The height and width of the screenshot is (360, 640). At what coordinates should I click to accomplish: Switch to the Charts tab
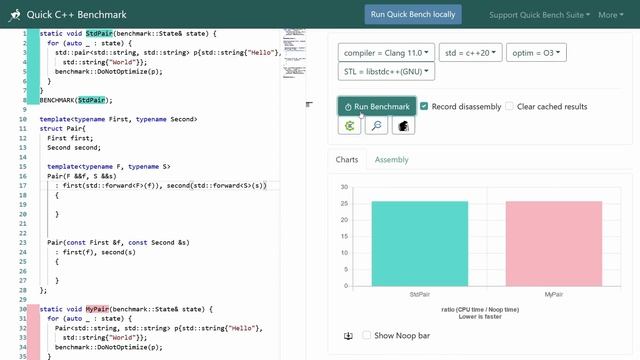347,160
